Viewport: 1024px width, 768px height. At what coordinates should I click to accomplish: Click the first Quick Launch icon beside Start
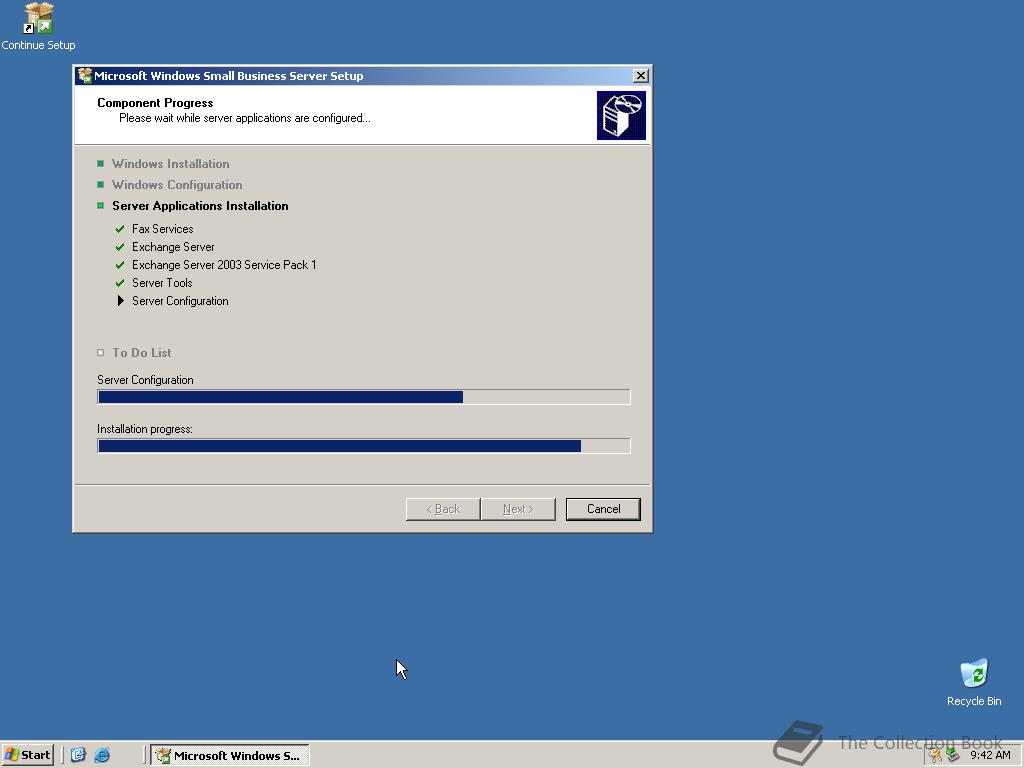tap(78, 755)
